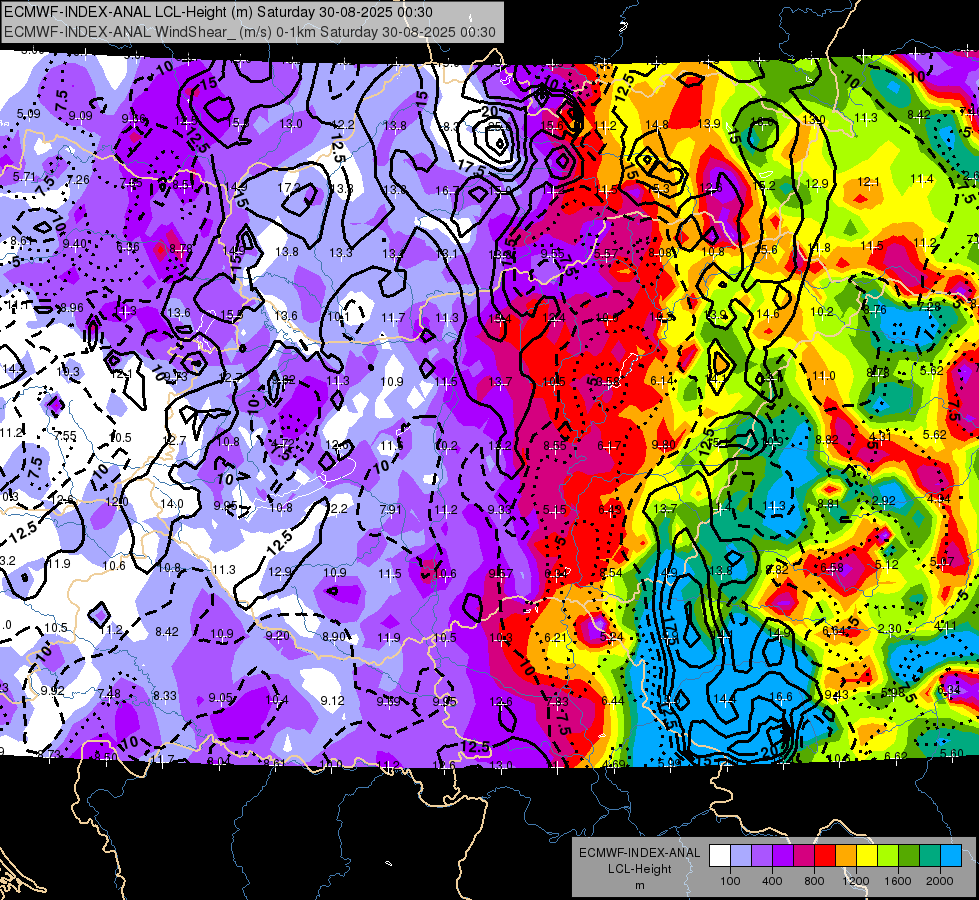Click the teal legend swatch
The image size is (979, 900).
(x=930, y=856)
